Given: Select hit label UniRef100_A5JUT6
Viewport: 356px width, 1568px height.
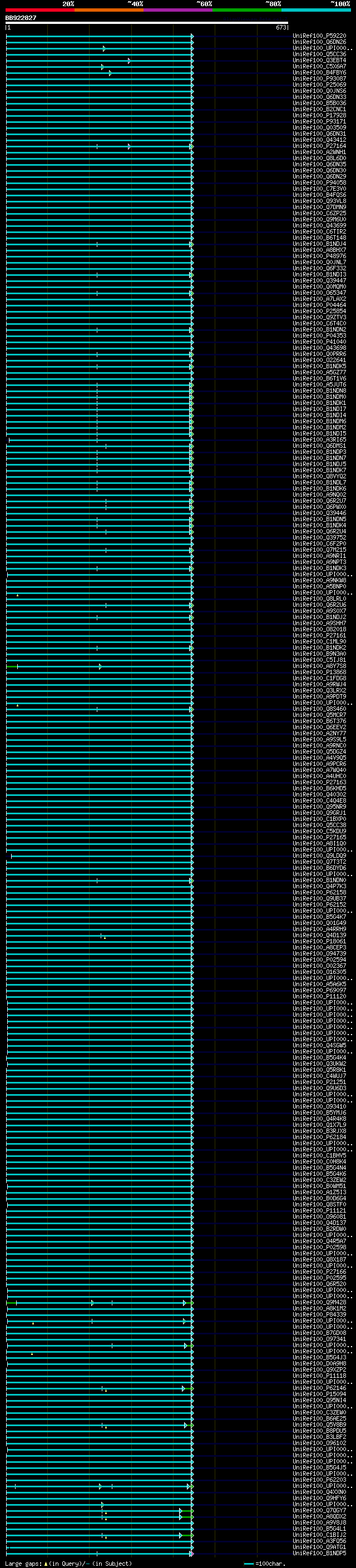Looking at the screenshot, I should tap(319, 385).
